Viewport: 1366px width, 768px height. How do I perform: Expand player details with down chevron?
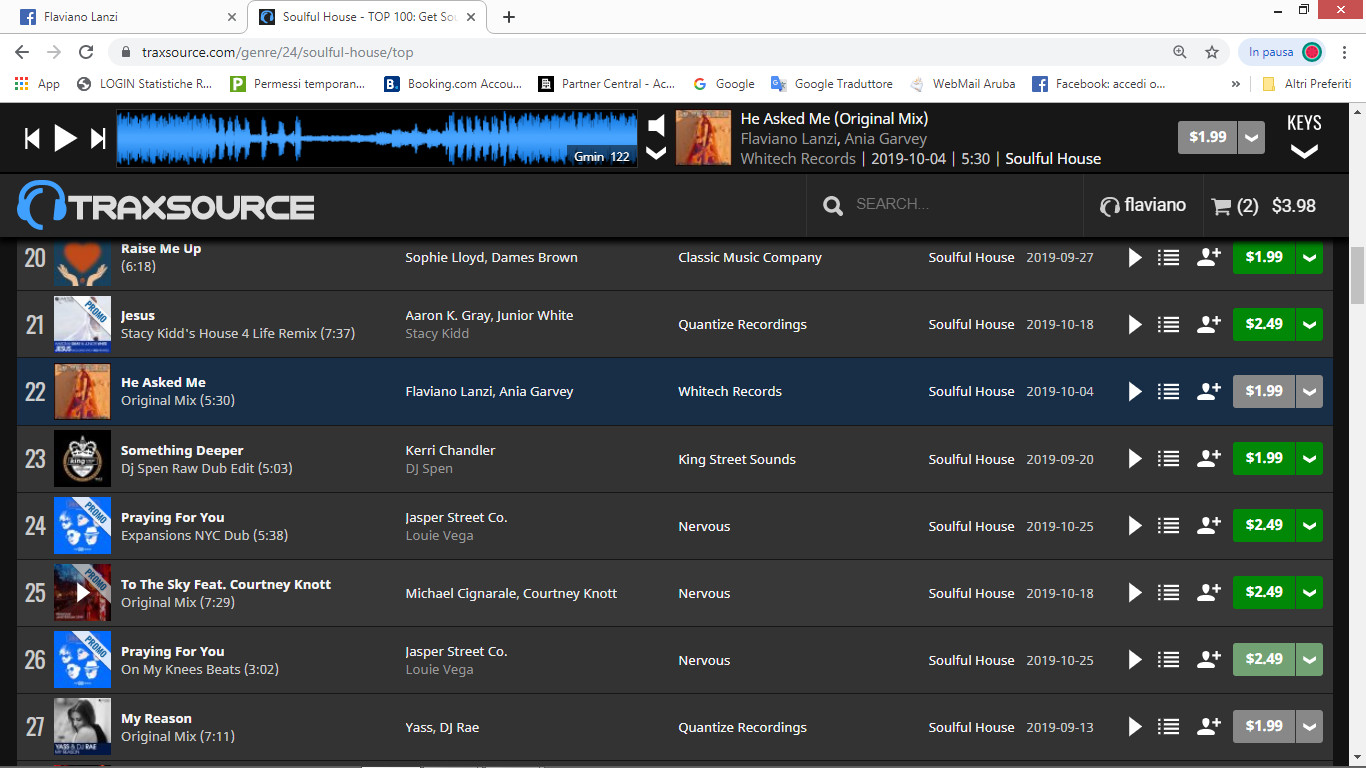656,153
